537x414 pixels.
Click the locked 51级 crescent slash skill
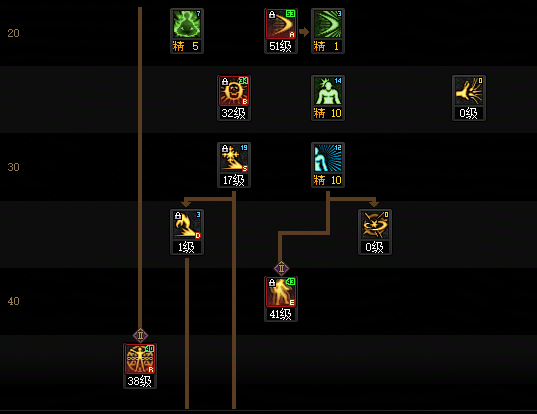pos(281,24)
